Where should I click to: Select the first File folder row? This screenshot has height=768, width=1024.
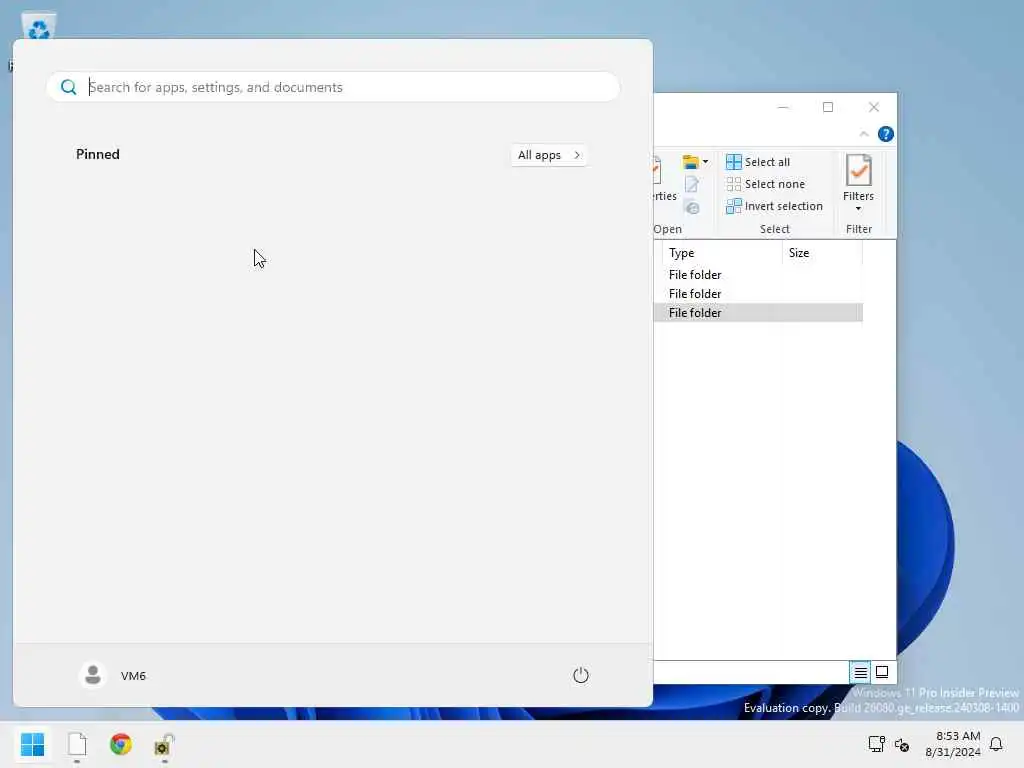(x=758, y=275)
